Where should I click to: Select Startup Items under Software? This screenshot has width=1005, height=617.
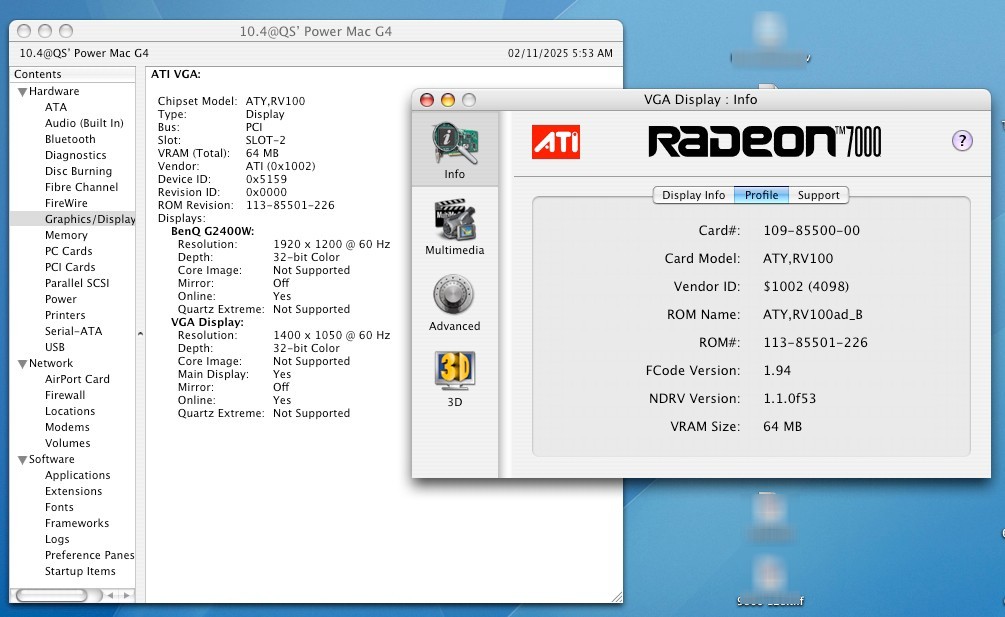coord(80,572)
